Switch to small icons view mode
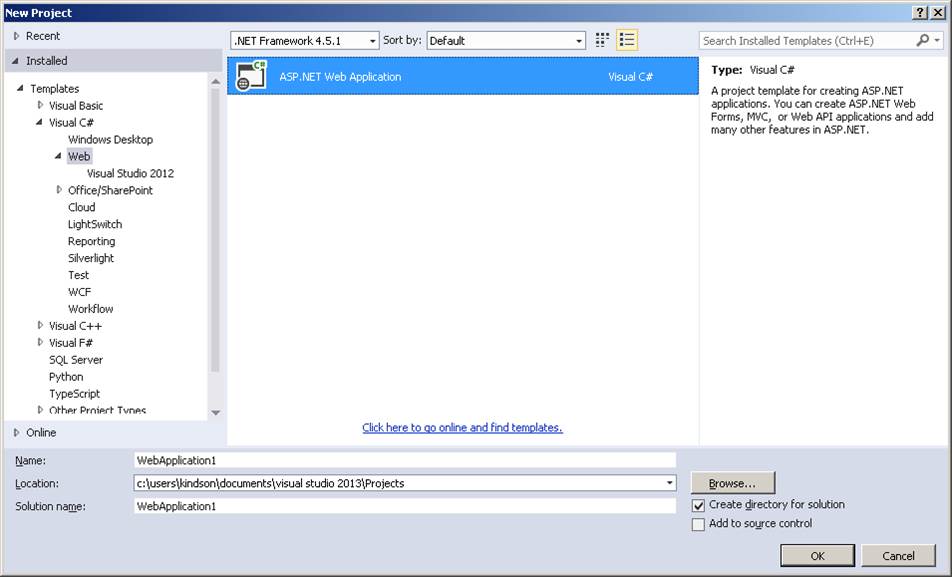Screen dimensions: 952x577 tap(600, 40)
